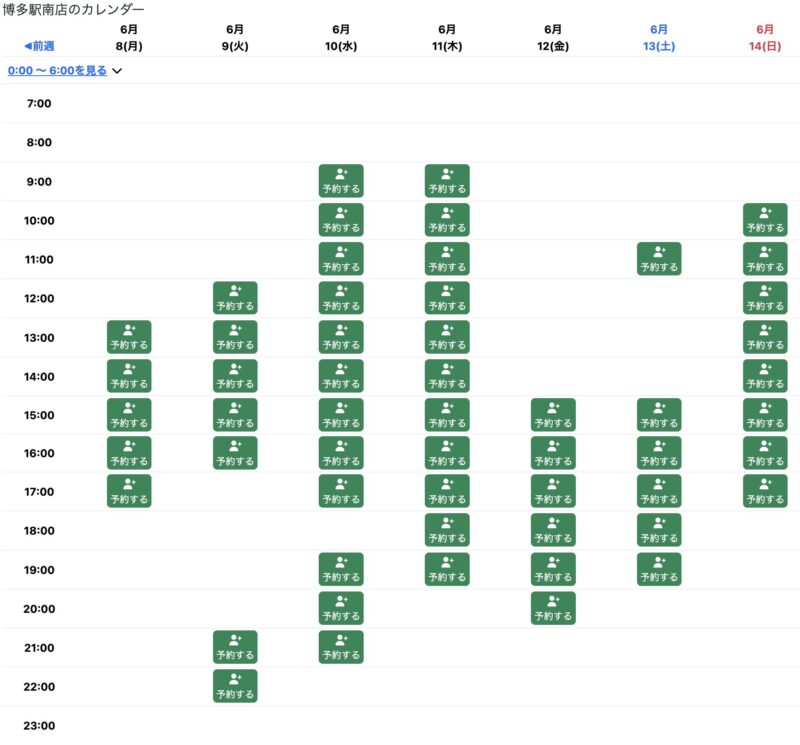Reserve June 12 (金) at 15:00

coord(554,415)
